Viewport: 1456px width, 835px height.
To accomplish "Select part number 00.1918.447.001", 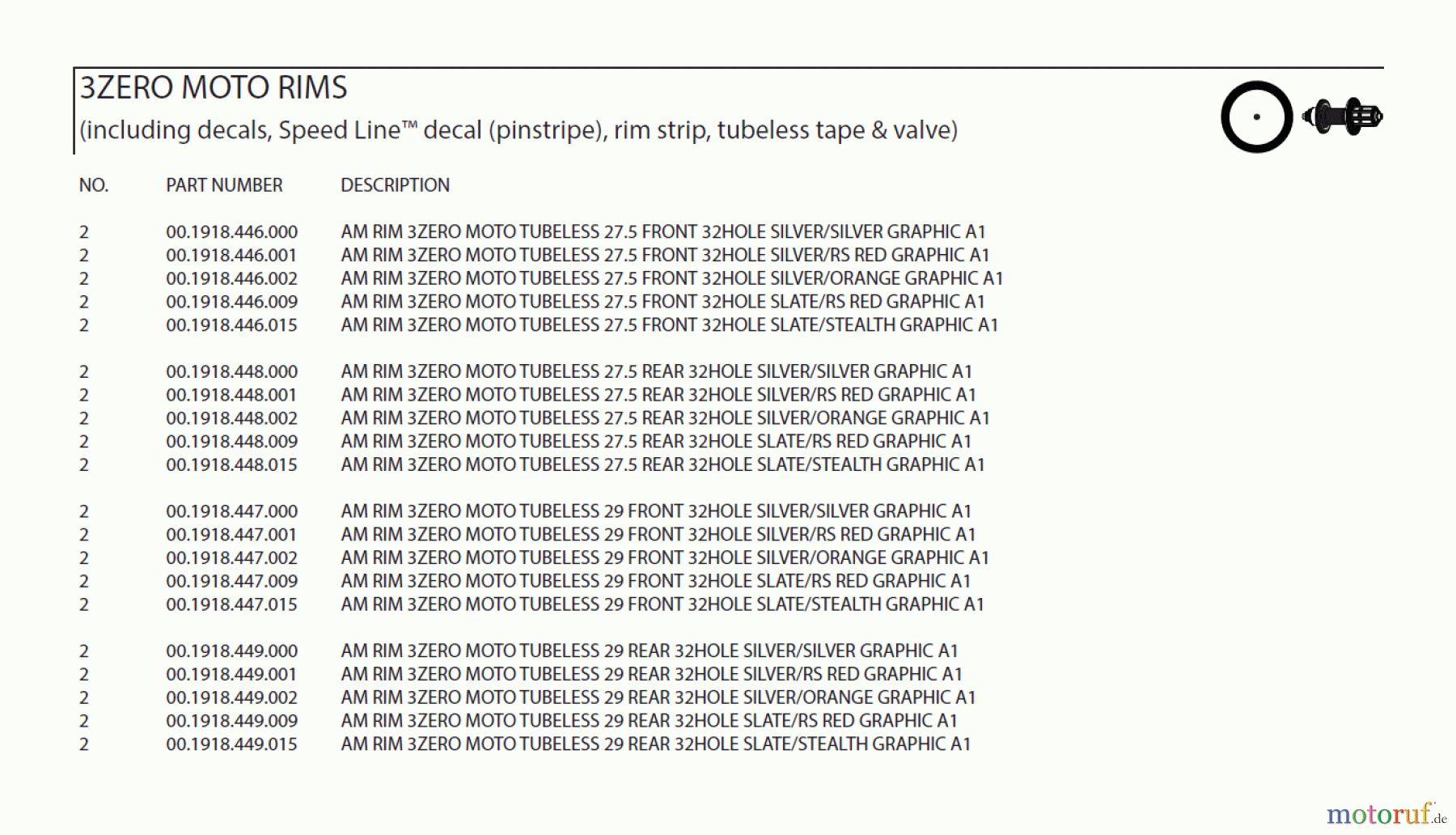I will tap(231, 535).
